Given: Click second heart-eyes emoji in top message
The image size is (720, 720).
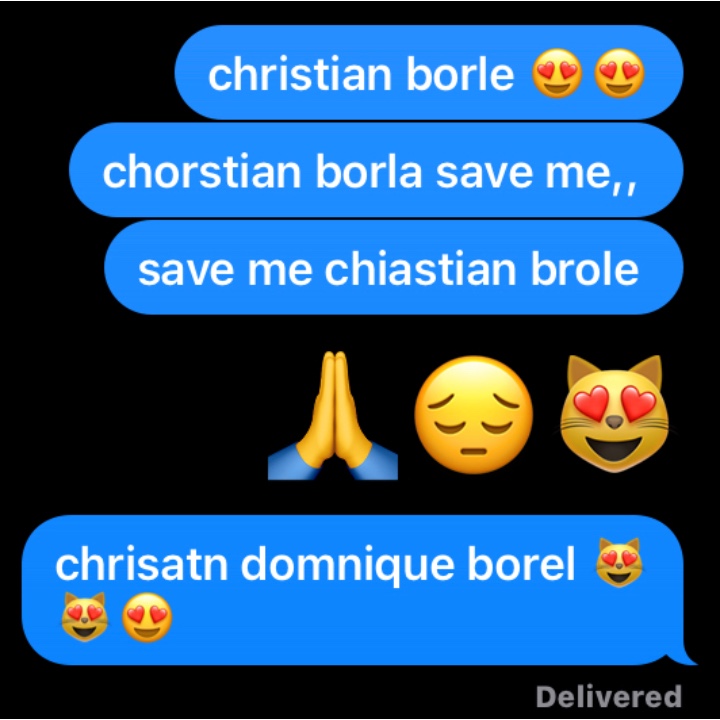Looking at the screenshot, I should [619, 73].
